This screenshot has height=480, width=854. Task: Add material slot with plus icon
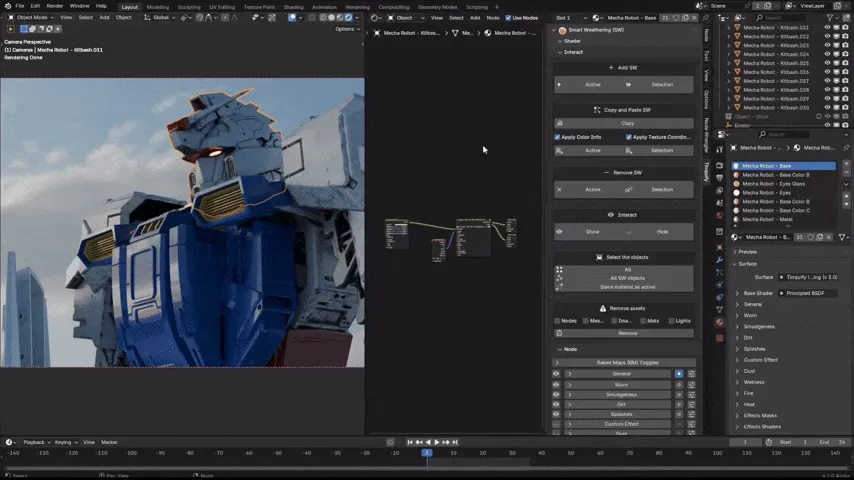pos(846,163)
